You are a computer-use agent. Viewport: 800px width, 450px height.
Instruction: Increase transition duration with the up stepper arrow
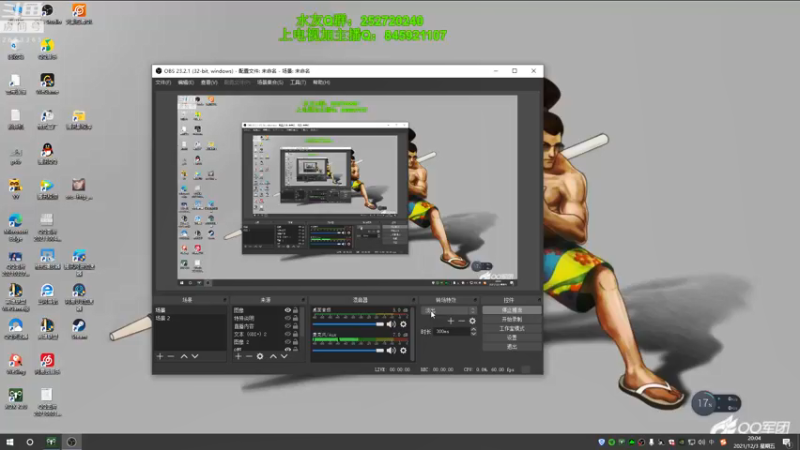[473, 330]
